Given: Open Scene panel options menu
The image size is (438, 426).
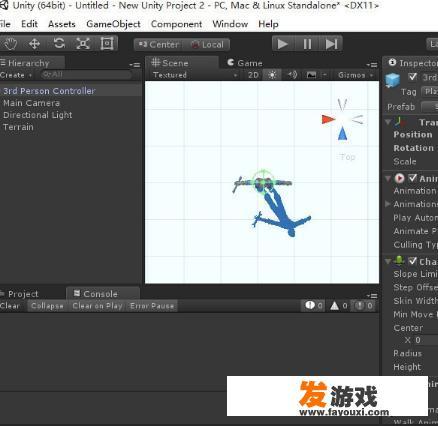Looking at the screenshot, I should pos(372,64).
